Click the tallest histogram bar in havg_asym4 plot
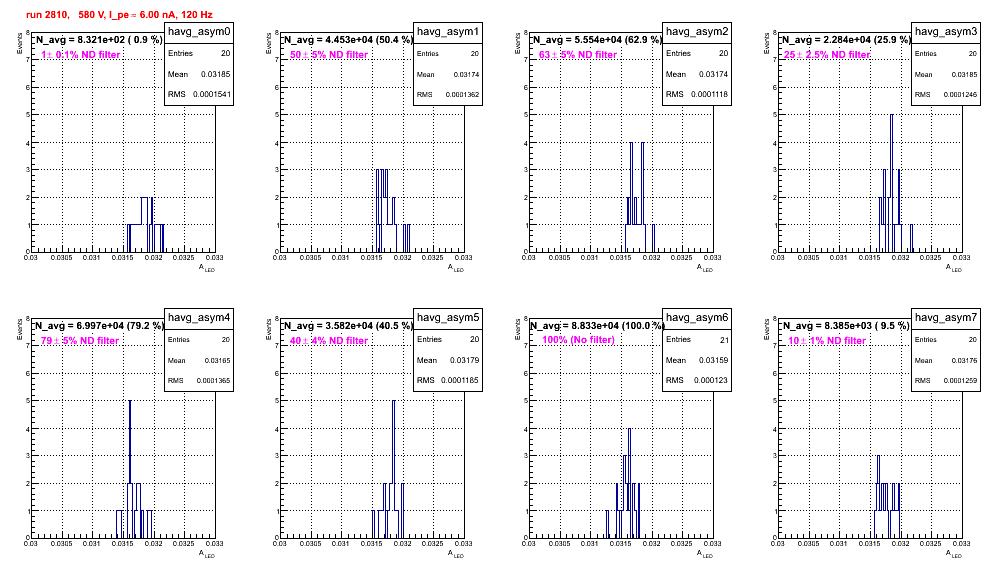Image resolution: width=996 pixels, height=572 pixels. click(130, 469)
